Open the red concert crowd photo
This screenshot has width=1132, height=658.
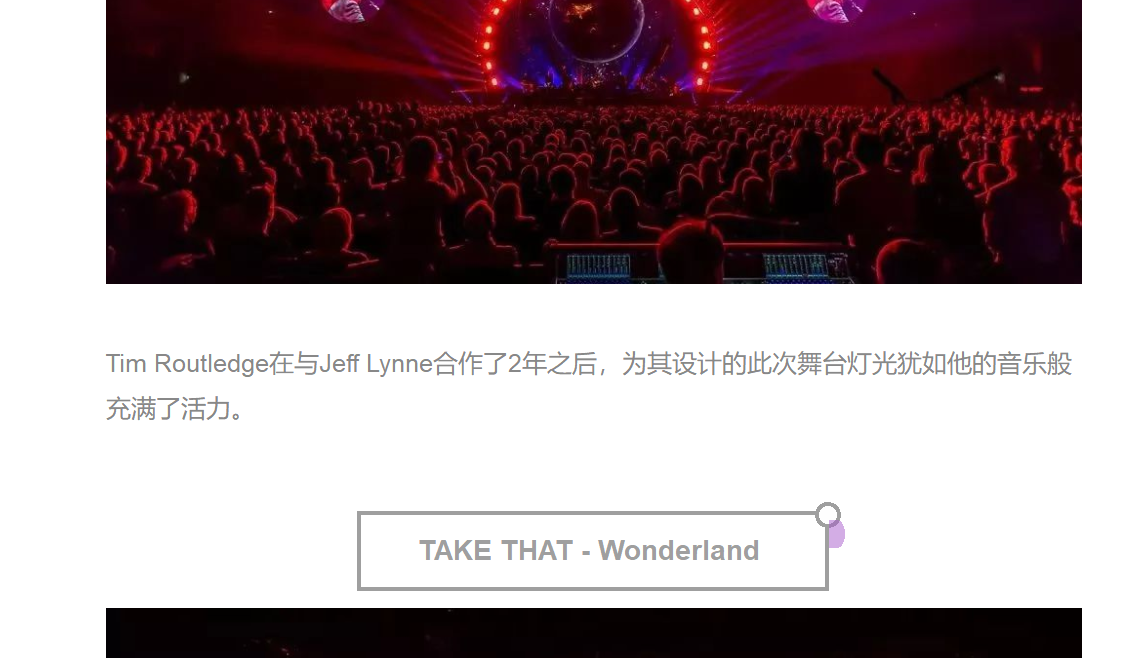(593, 142)
